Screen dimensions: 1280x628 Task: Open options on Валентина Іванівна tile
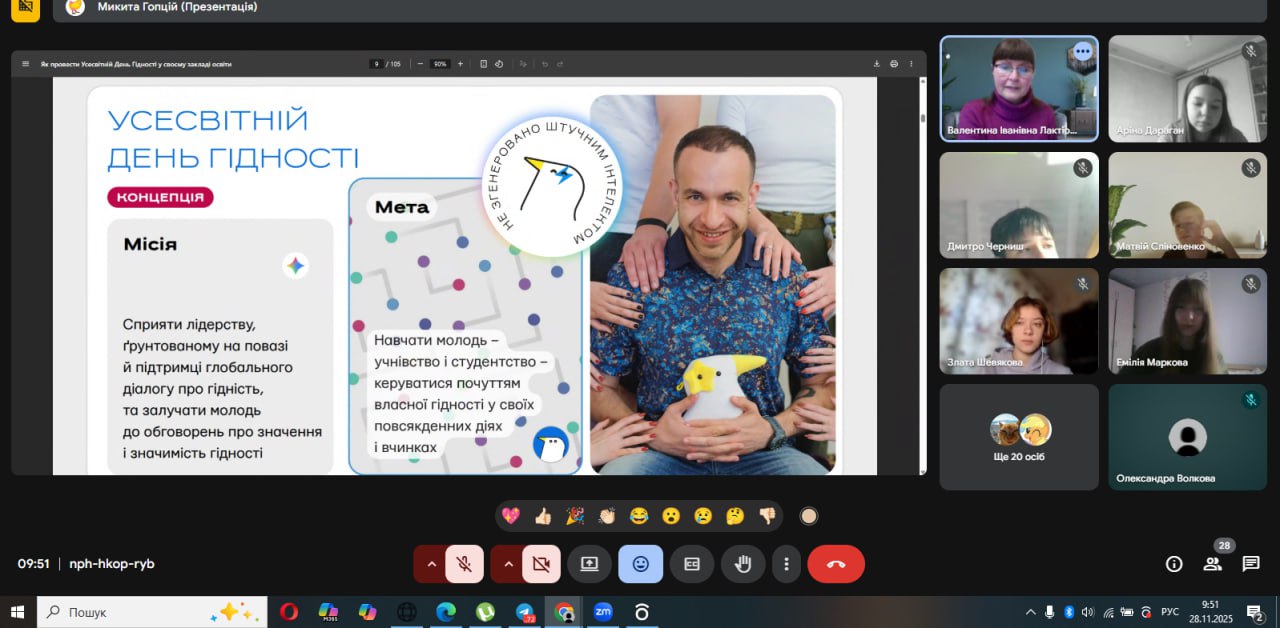[x=1082, y=52]
